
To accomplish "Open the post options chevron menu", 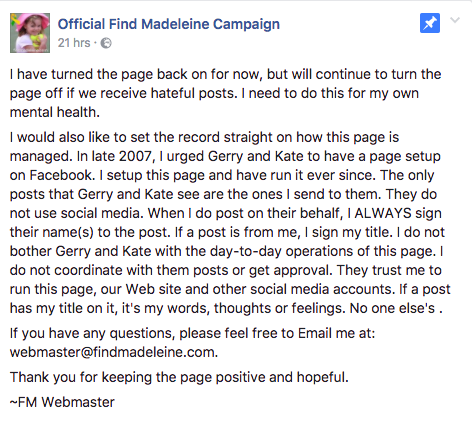I will coord(455,20).
